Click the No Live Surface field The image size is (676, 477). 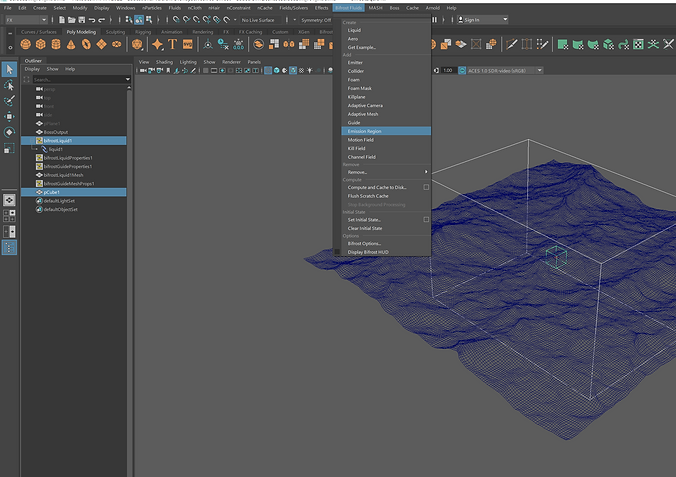[x=260, y=20]
